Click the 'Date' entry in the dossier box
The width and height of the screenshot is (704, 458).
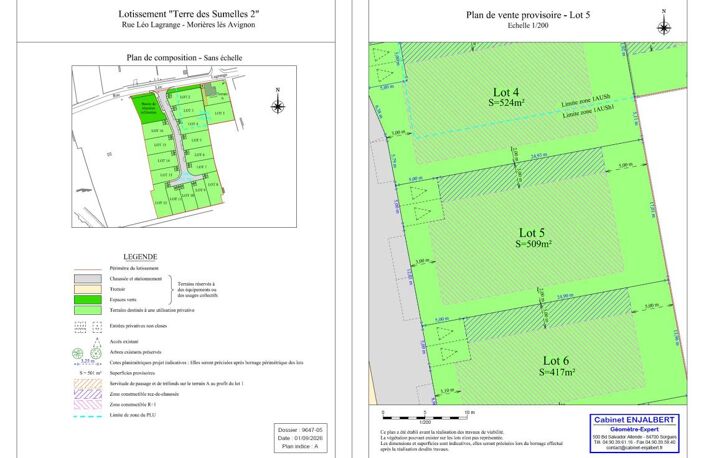coord(300,438)
